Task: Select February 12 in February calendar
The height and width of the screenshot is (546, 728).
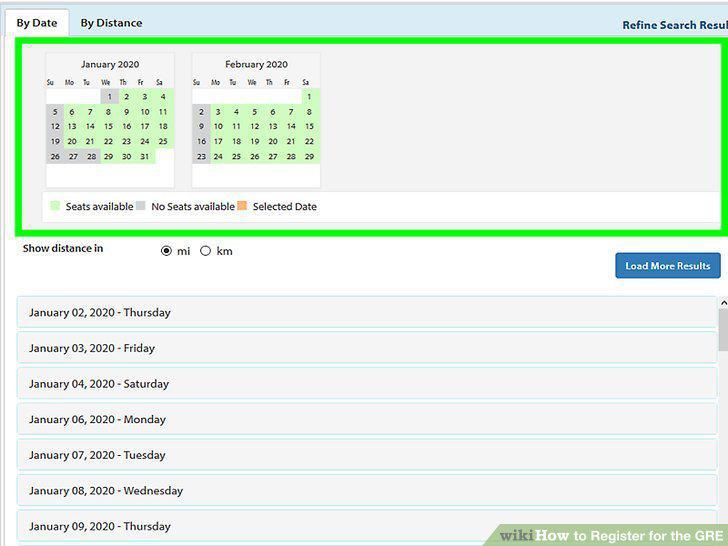Action: pos(255,126)
